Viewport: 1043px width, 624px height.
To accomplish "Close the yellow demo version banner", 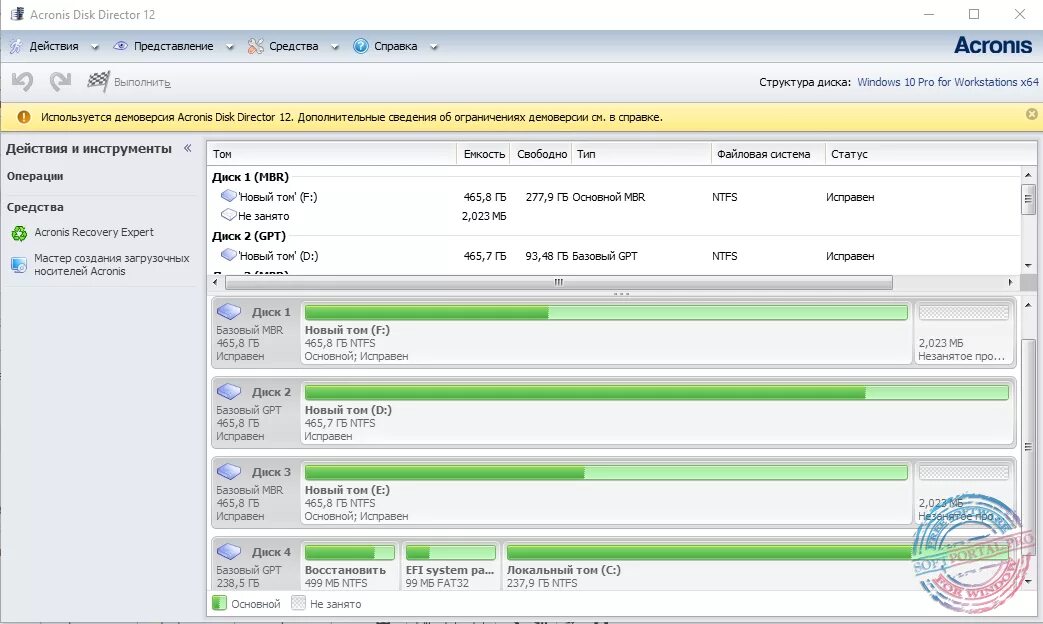I will pyautogui.click(x=1032, y=114).
